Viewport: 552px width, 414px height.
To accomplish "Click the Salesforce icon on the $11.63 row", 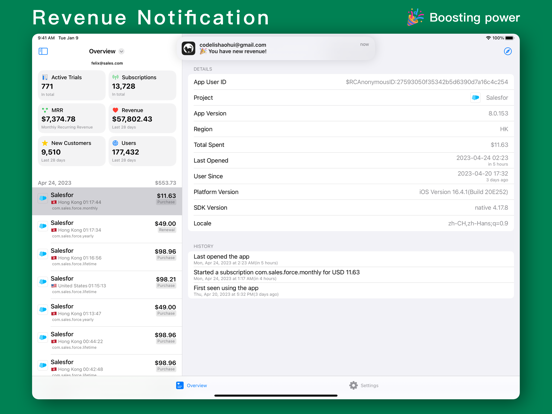I will (43, 198).
